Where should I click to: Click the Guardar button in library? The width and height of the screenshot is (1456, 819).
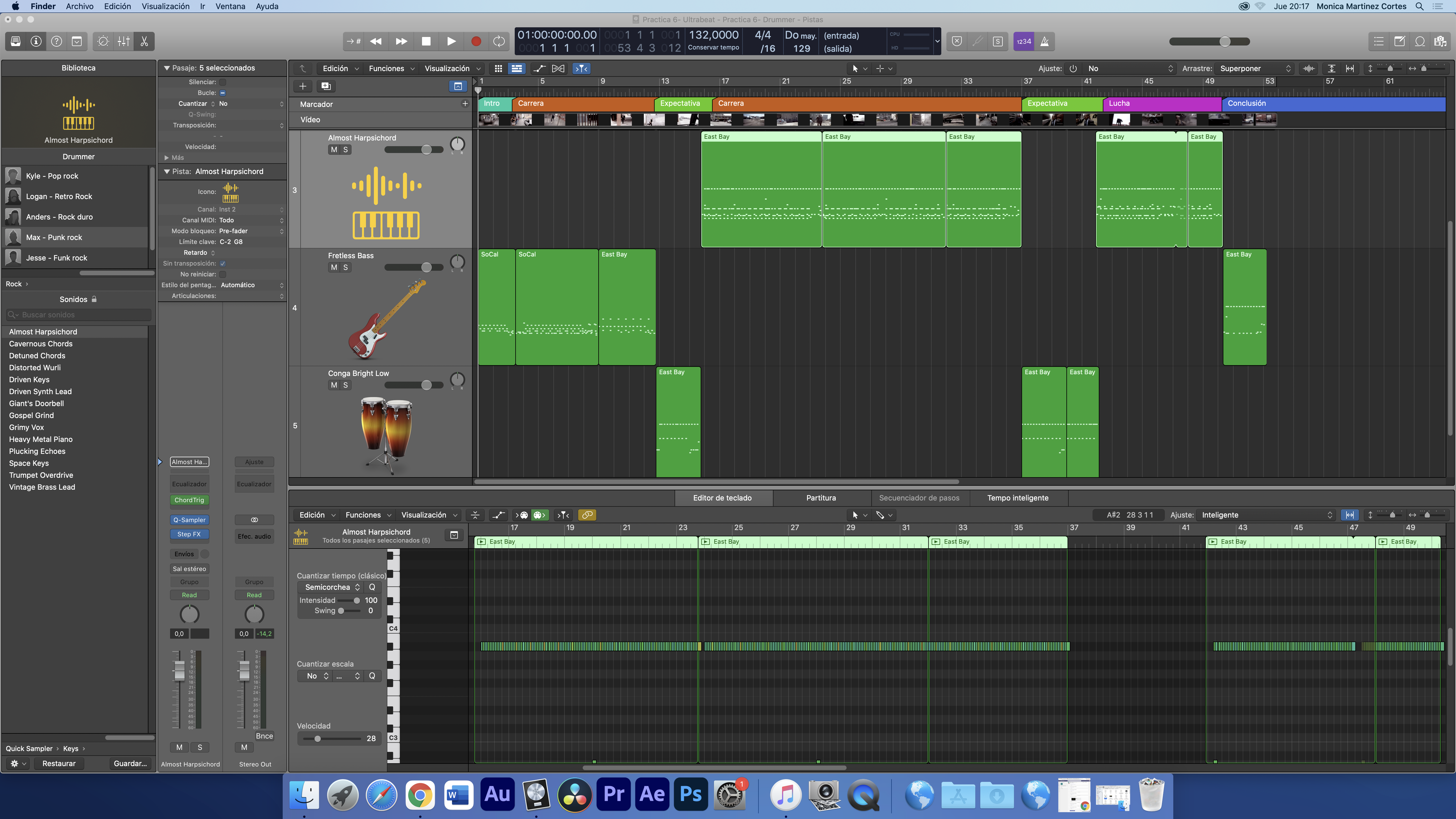130,764
